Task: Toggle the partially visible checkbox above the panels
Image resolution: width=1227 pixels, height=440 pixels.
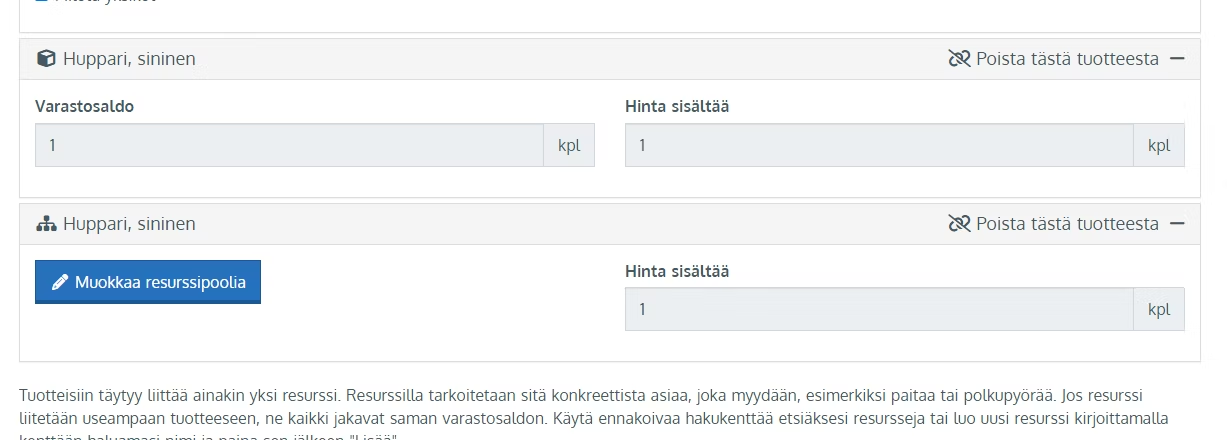Action: click(x=41, y=2)
